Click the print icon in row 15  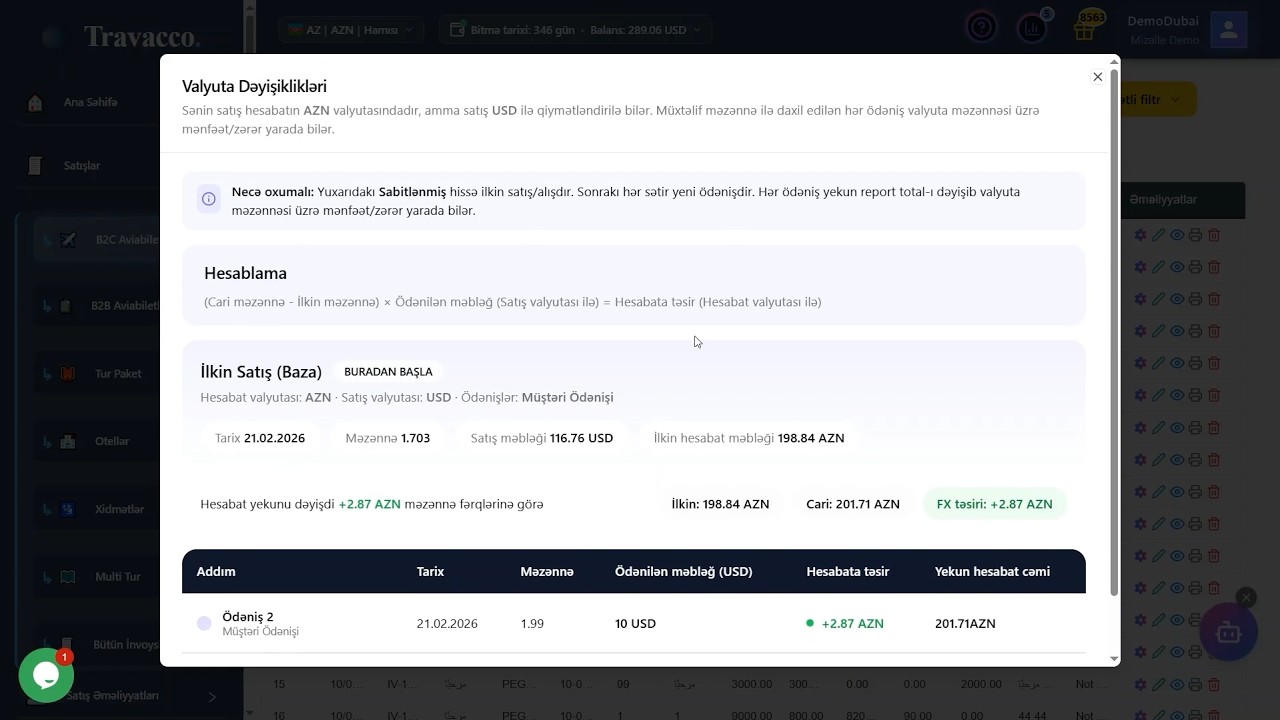point(1195,684)
